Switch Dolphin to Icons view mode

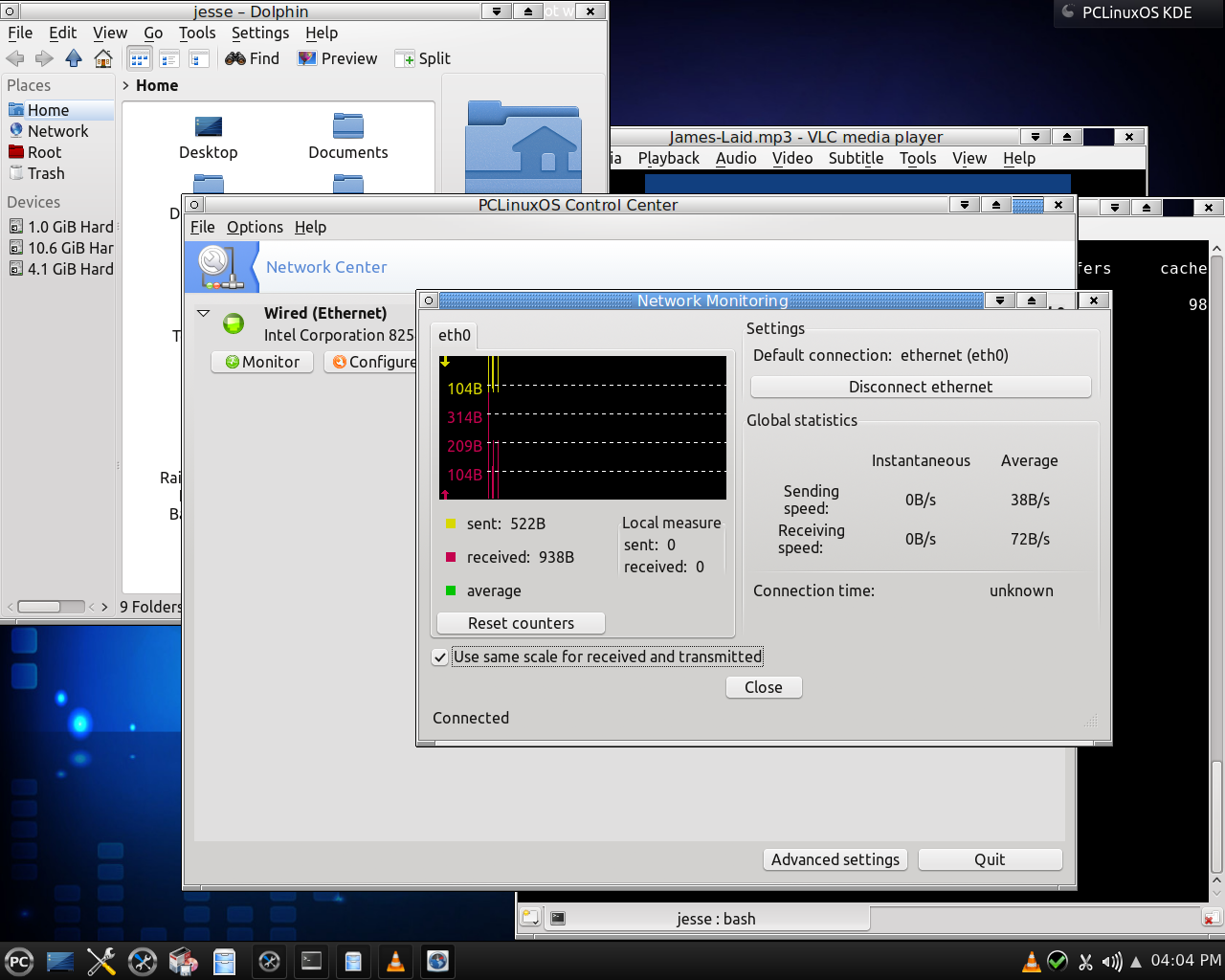pos(140,58)
